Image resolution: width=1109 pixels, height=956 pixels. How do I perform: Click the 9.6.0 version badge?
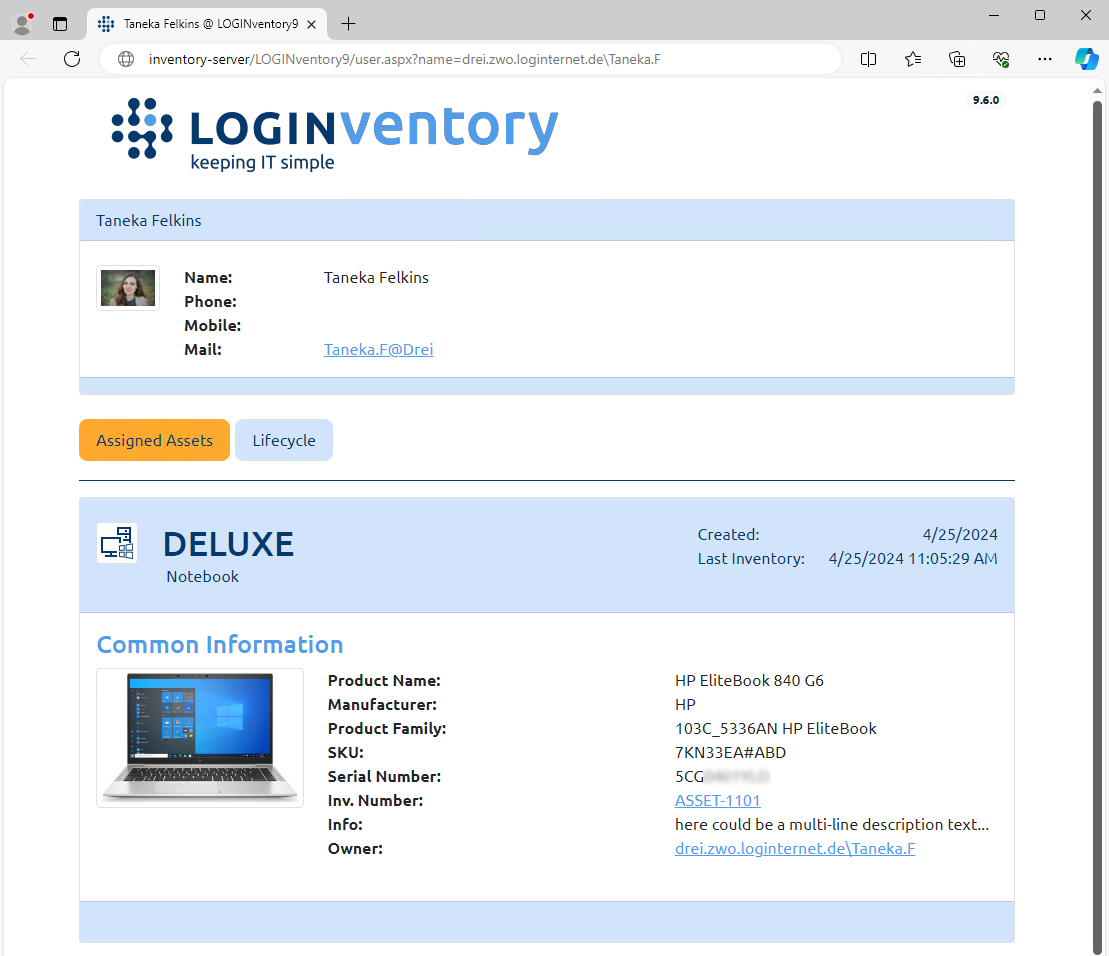[985, 100]
